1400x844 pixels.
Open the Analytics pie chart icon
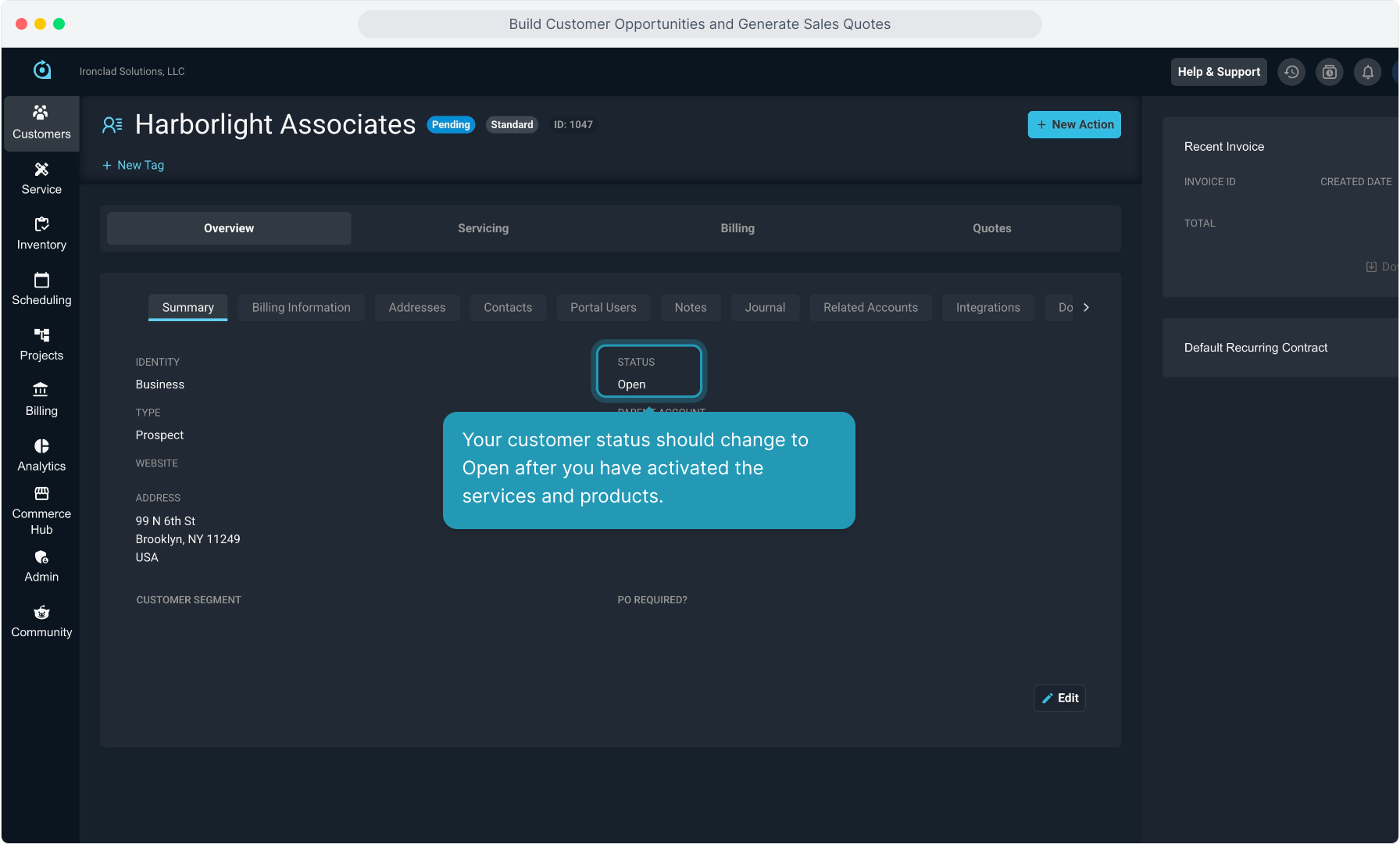tap(41, 455)
